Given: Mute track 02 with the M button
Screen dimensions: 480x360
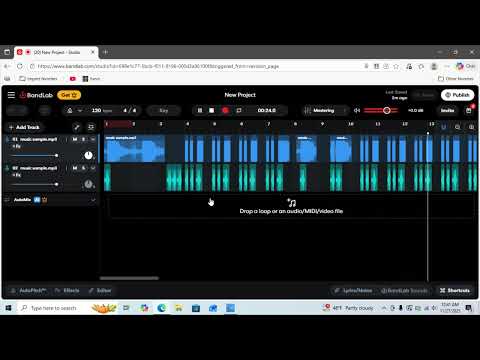Looking at the screenshot, I should (x=75, y=168).
